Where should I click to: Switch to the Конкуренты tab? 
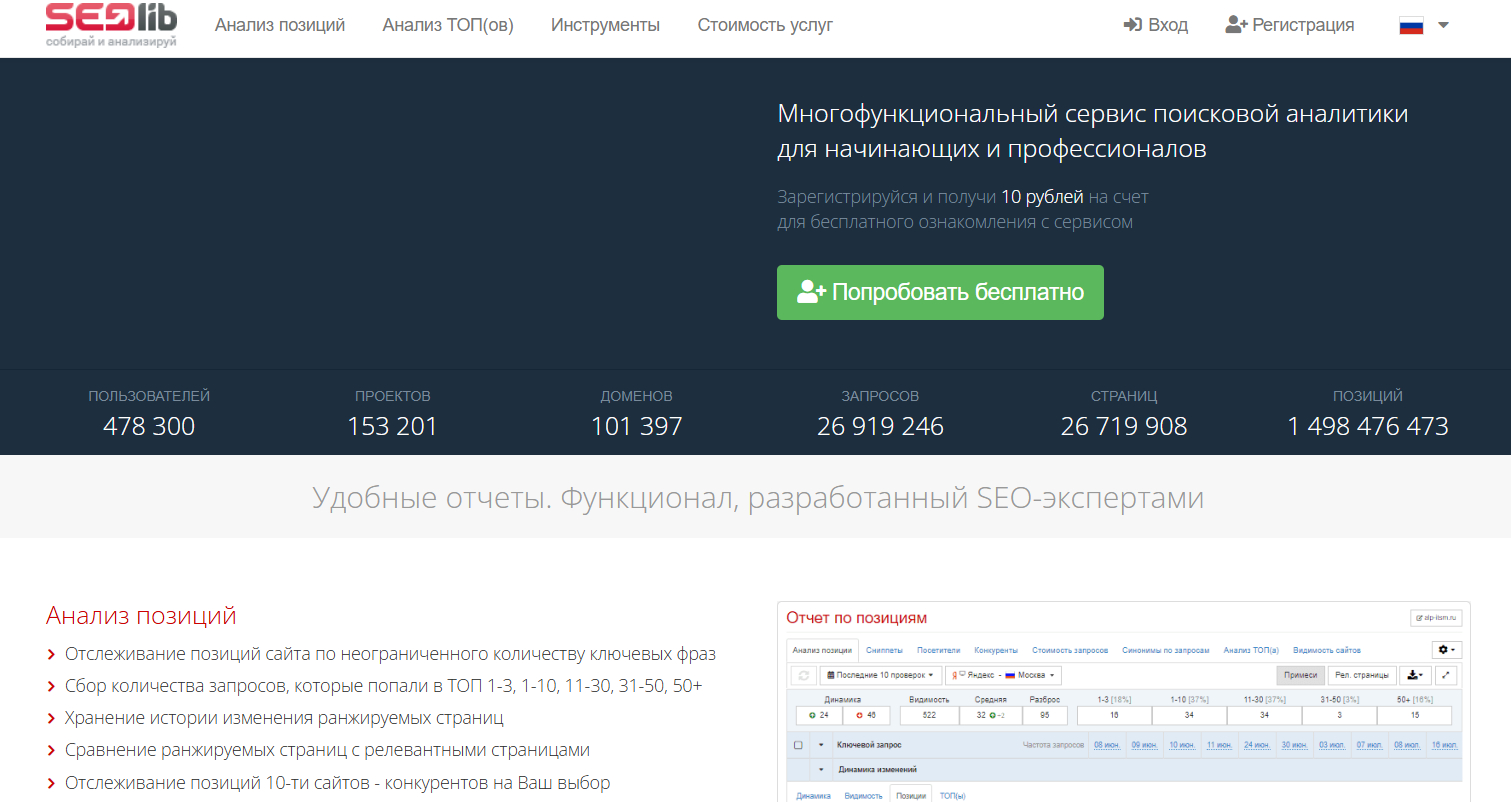pyautogui.click(x=996, y=650)
